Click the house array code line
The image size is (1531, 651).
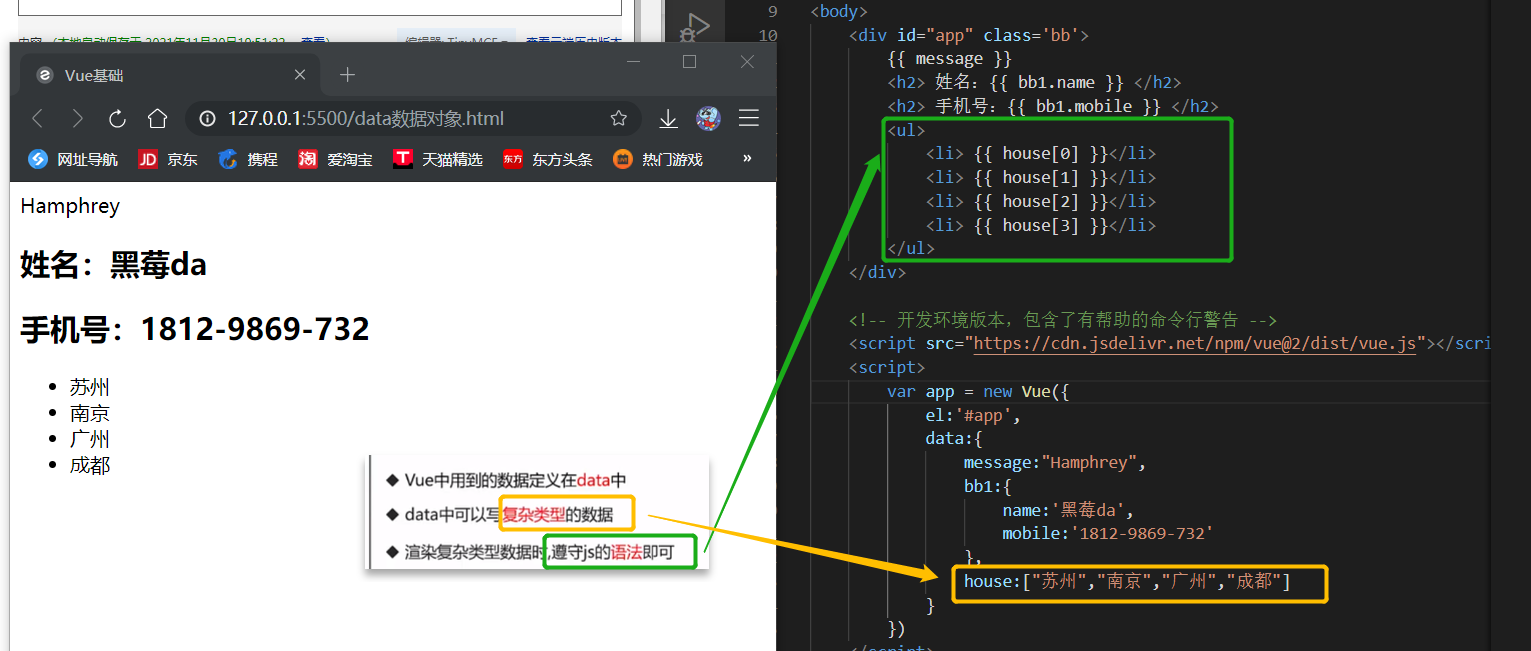point(1127,582)
